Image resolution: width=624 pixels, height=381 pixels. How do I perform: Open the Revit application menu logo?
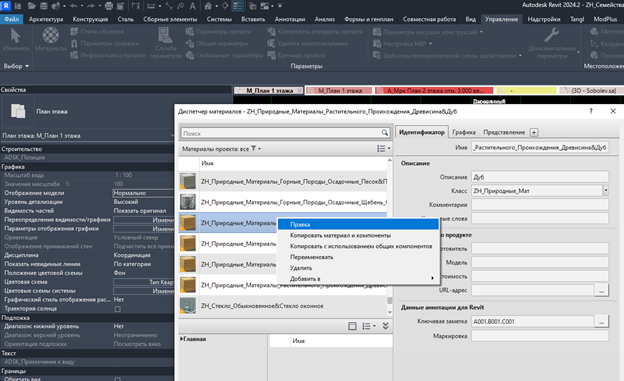tap(6, 6)
